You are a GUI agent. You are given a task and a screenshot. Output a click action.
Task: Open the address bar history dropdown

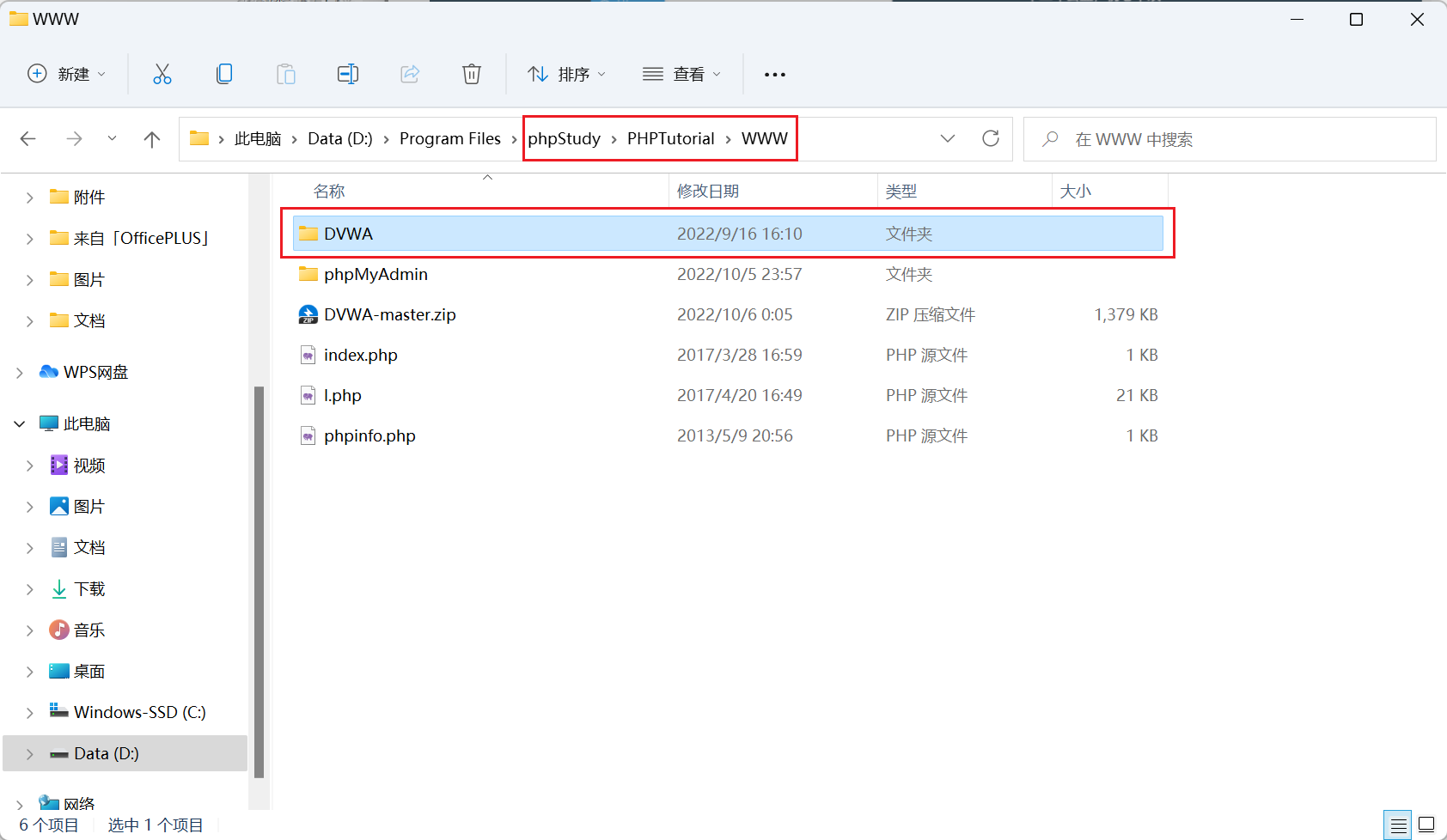(x=948, y=139)
